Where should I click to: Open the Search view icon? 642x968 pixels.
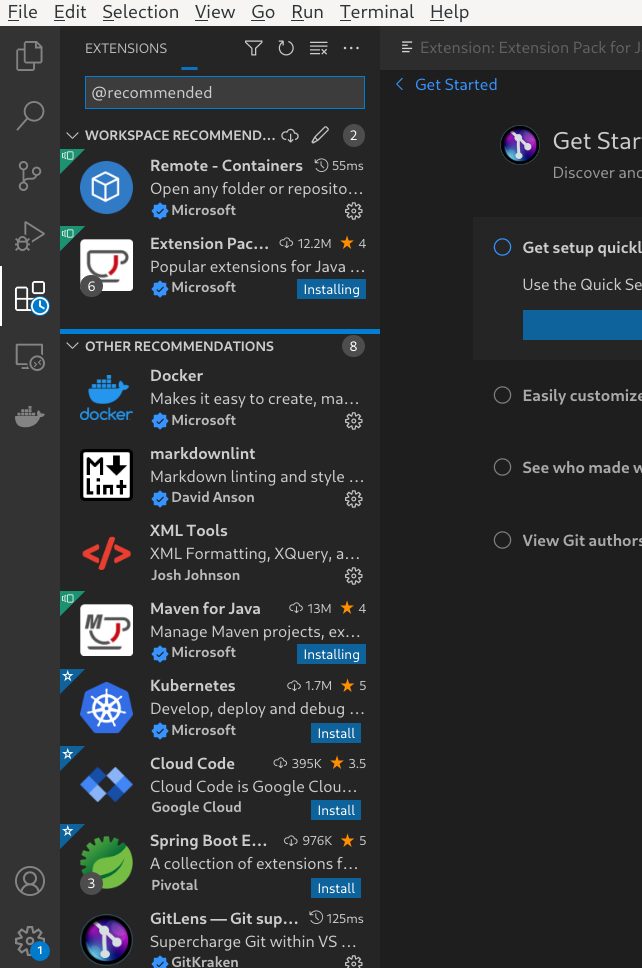(x=30, y=115)
